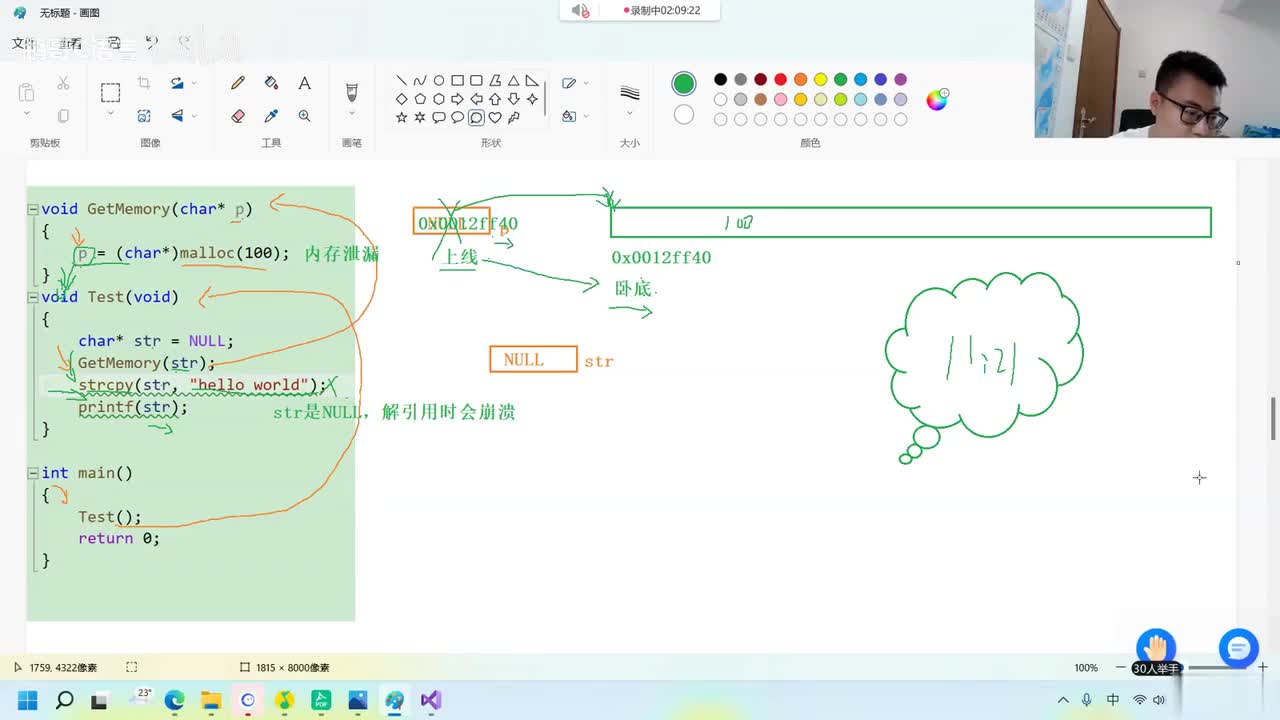Click the Chinese IME indicator in tray
Viewport: 1280px width, 720px height.
1113,700
